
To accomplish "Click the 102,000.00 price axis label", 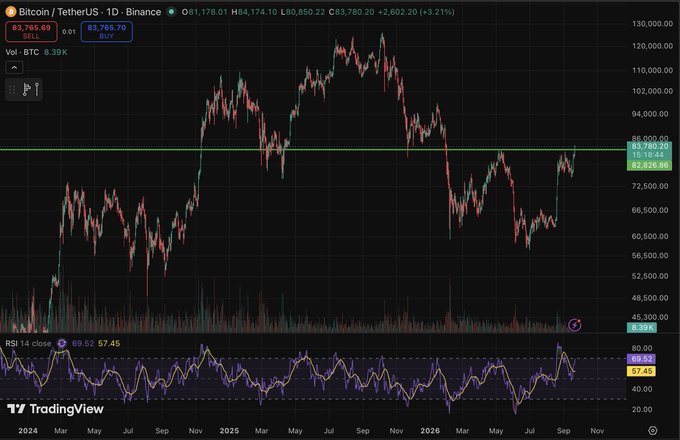I will point(652,91).
